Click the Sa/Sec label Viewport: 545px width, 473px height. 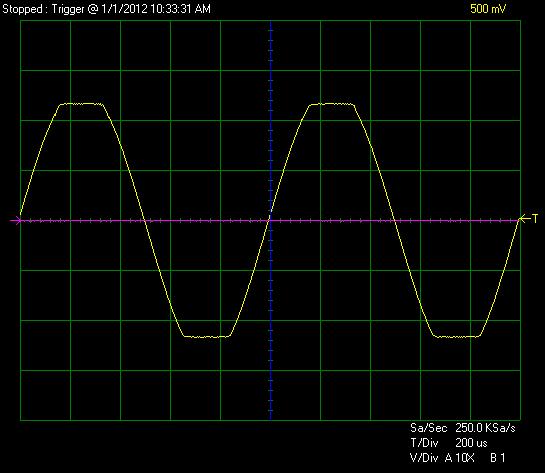coord(429,428)
